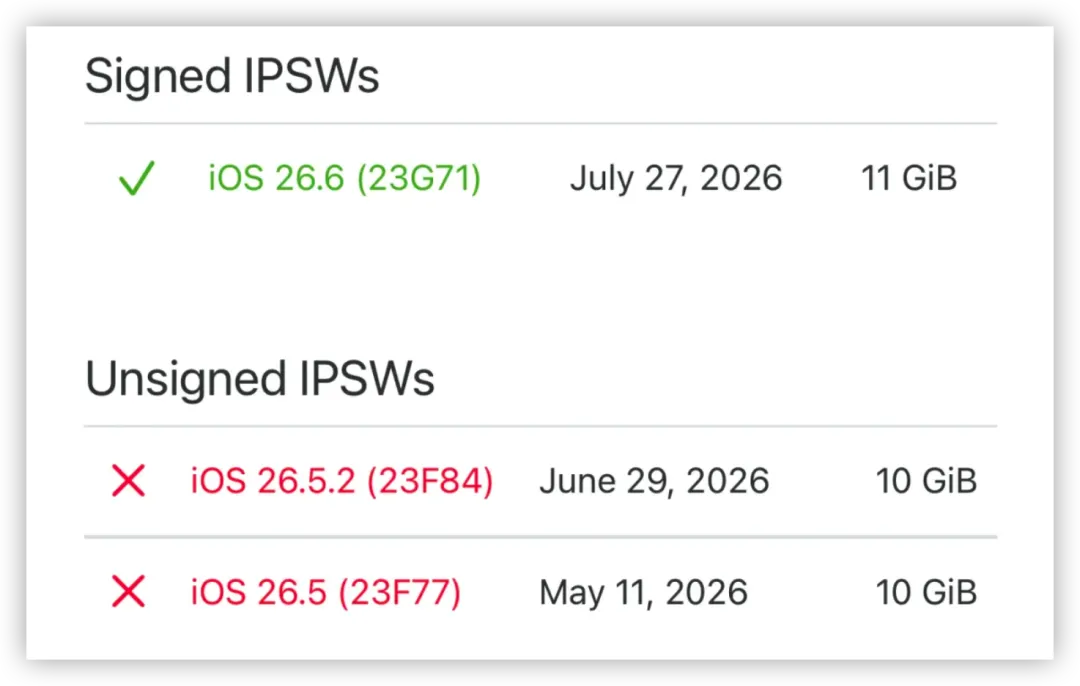Click the divider between iOS 26.5.2 and 26.5 rows
The width and height of the screenshot is (1080, 686).
541,537
